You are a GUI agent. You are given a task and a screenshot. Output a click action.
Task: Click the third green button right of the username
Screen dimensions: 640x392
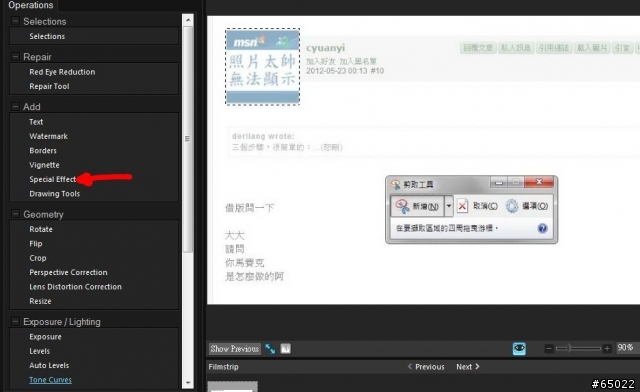point(553,48)
